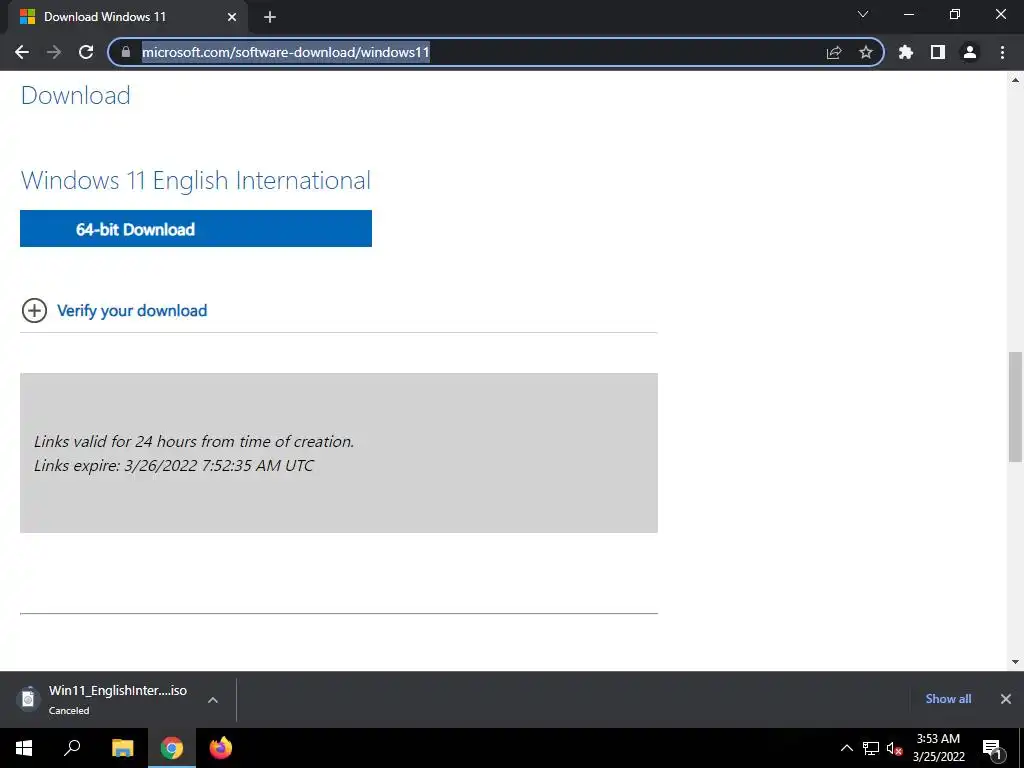Open the Chrome profile avatar
The height and width of the screenshot is (768, 1024).
970,52
